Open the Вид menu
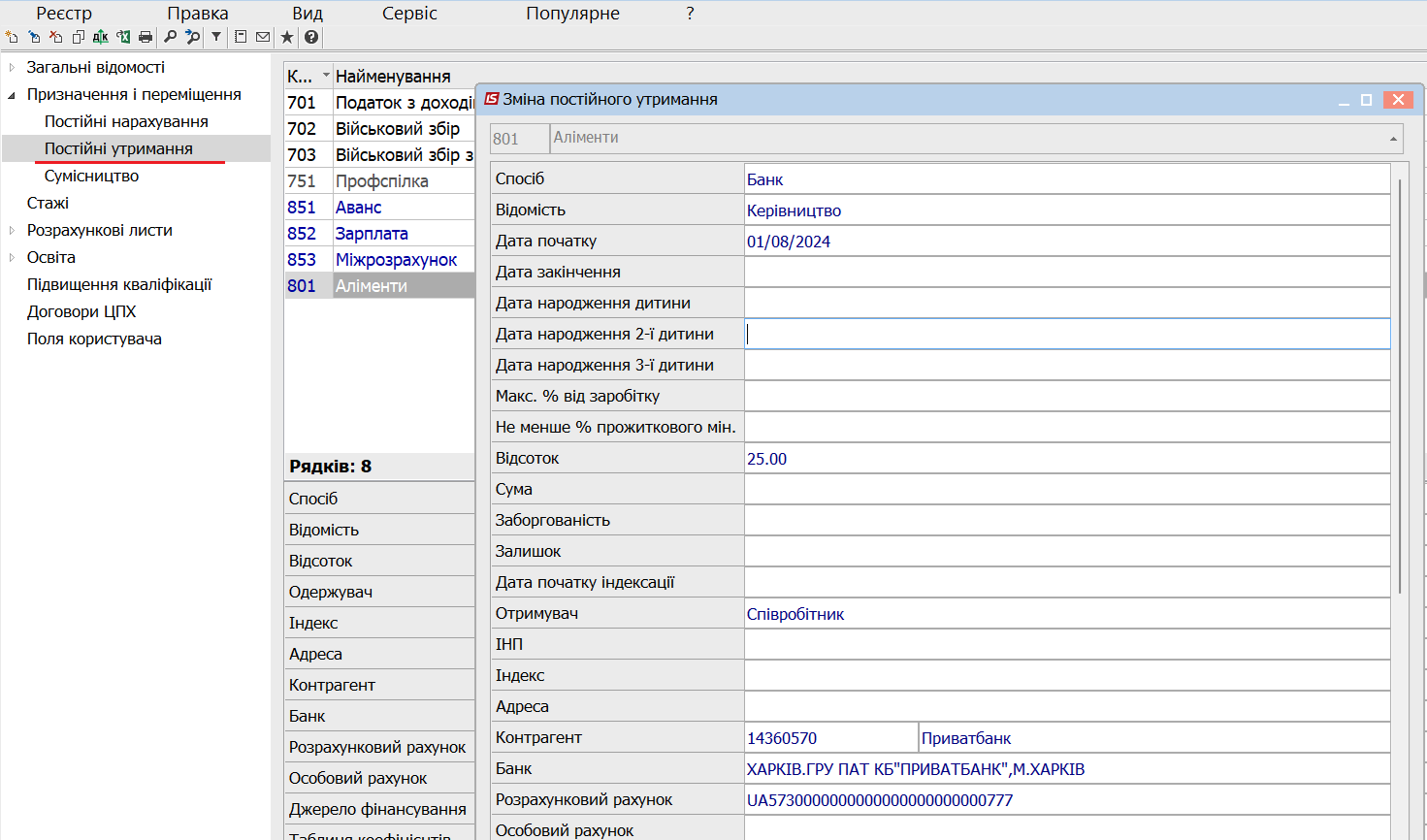1427x840 pixels. pos(308,14)
